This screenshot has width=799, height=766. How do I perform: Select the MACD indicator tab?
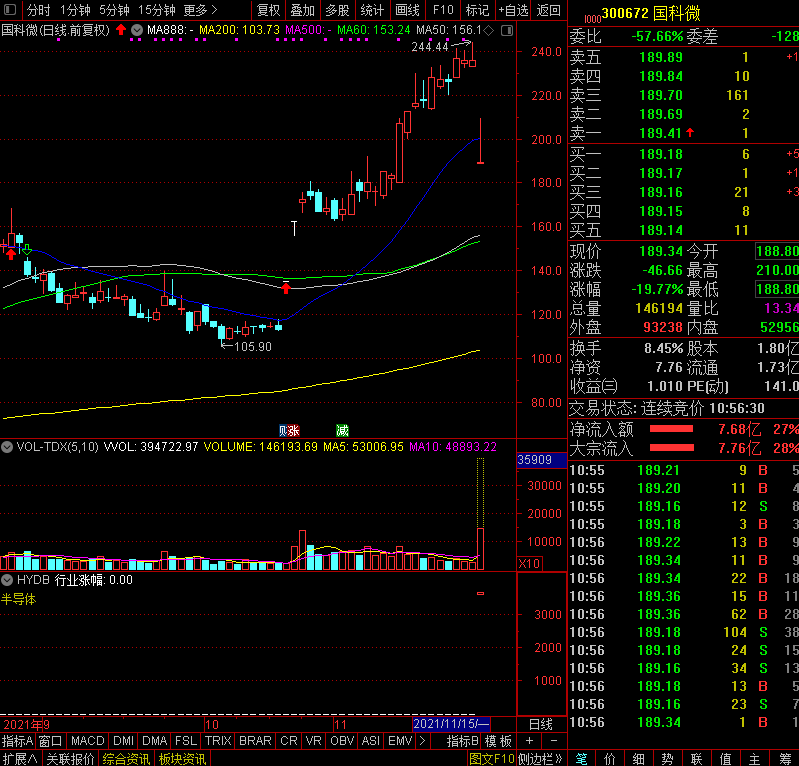[x=87, y=741]
